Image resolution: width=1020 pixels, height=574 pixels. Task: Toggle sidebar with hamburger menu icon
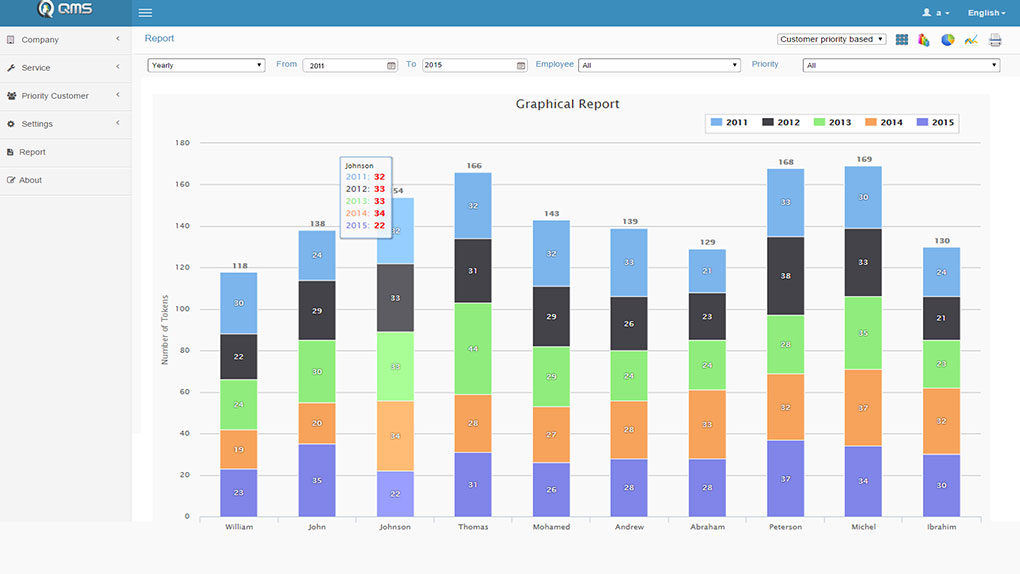tap(146, 13)
